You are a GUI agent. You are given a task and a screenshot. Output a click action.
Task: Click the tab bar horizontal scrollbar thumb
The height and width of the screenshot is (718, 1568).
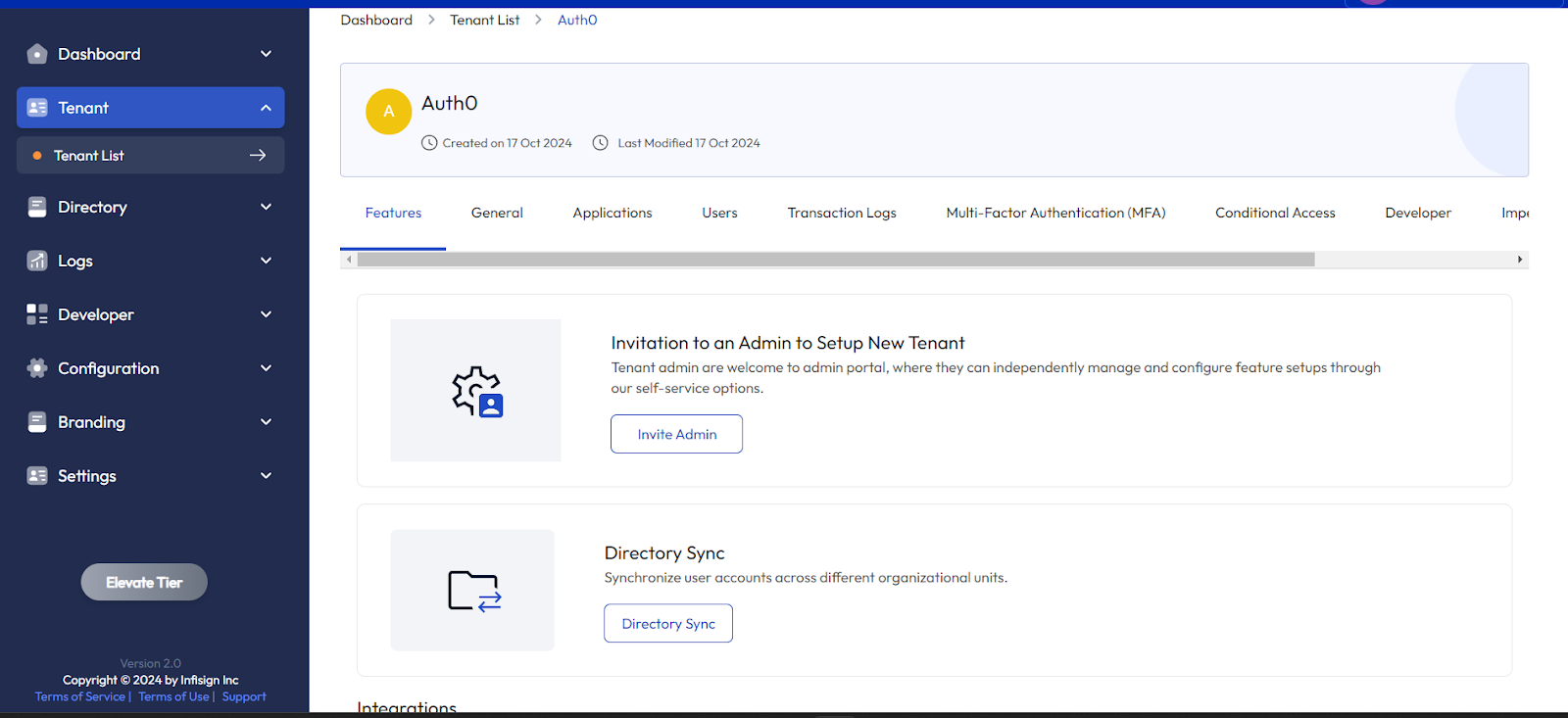pos(836,260)
